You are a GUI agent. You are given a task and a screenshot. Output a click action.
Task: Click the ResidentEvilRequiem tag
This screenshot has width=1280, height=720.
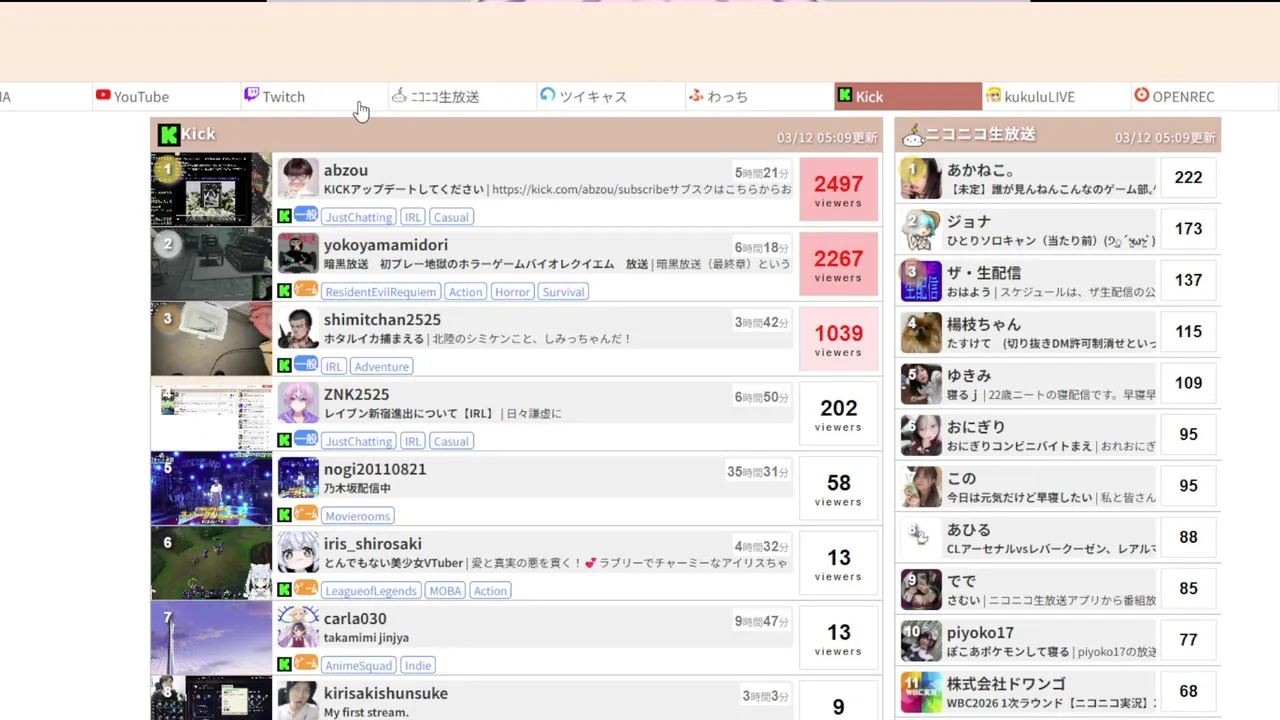381,292
